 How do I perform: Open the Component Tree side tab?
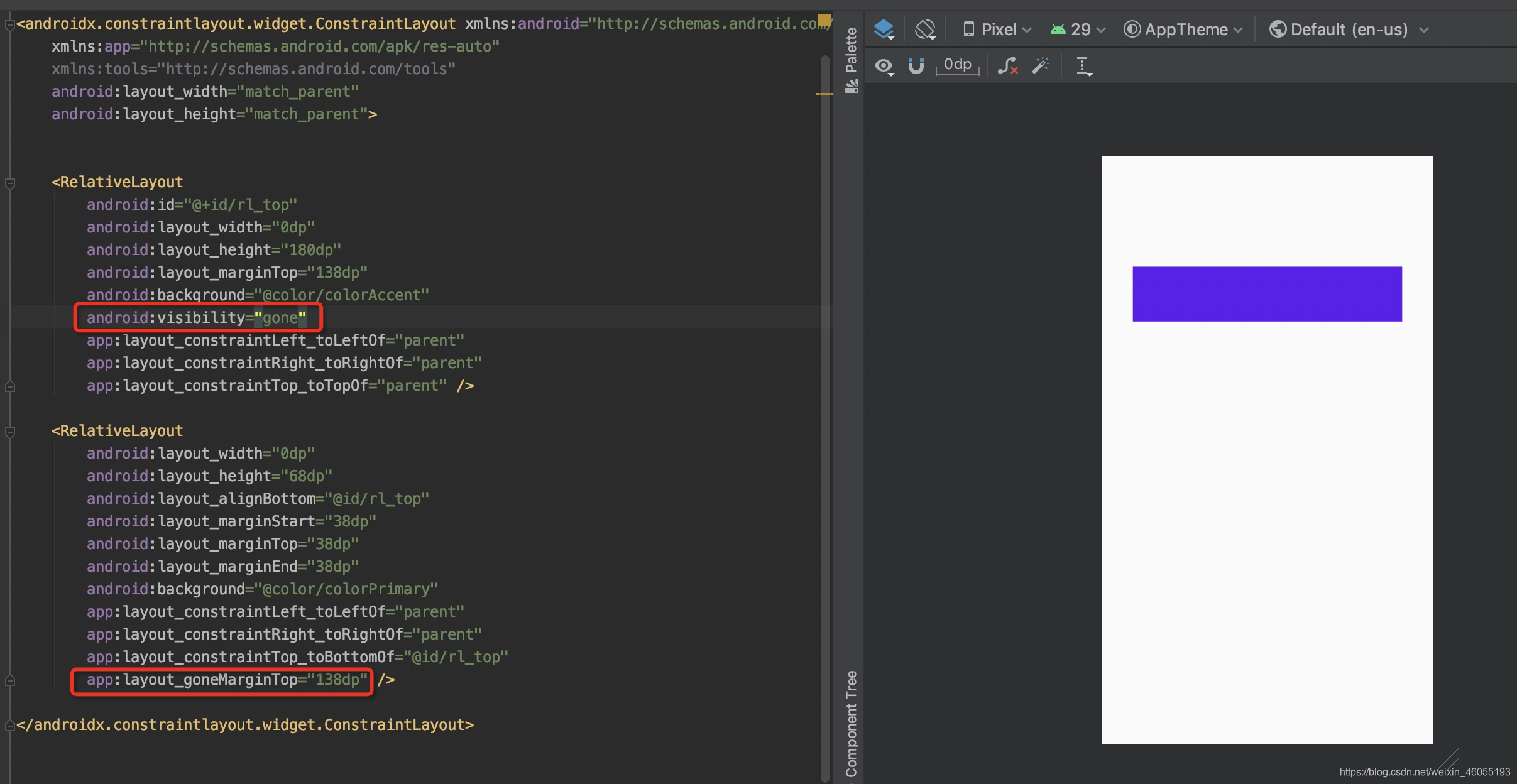click(x=851, y=724)
